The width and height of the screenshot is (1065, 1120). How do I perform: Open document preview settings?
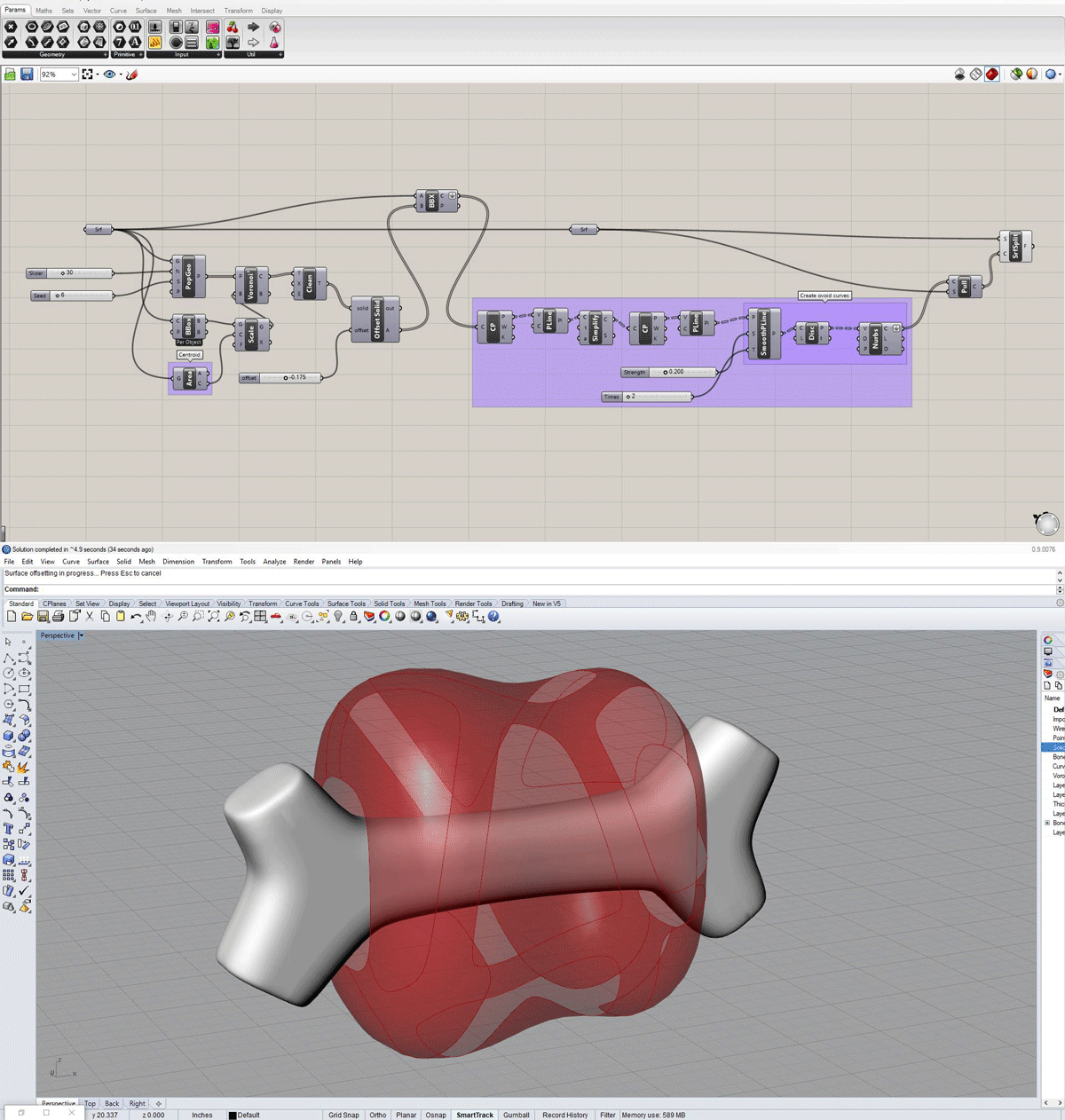1031,75
